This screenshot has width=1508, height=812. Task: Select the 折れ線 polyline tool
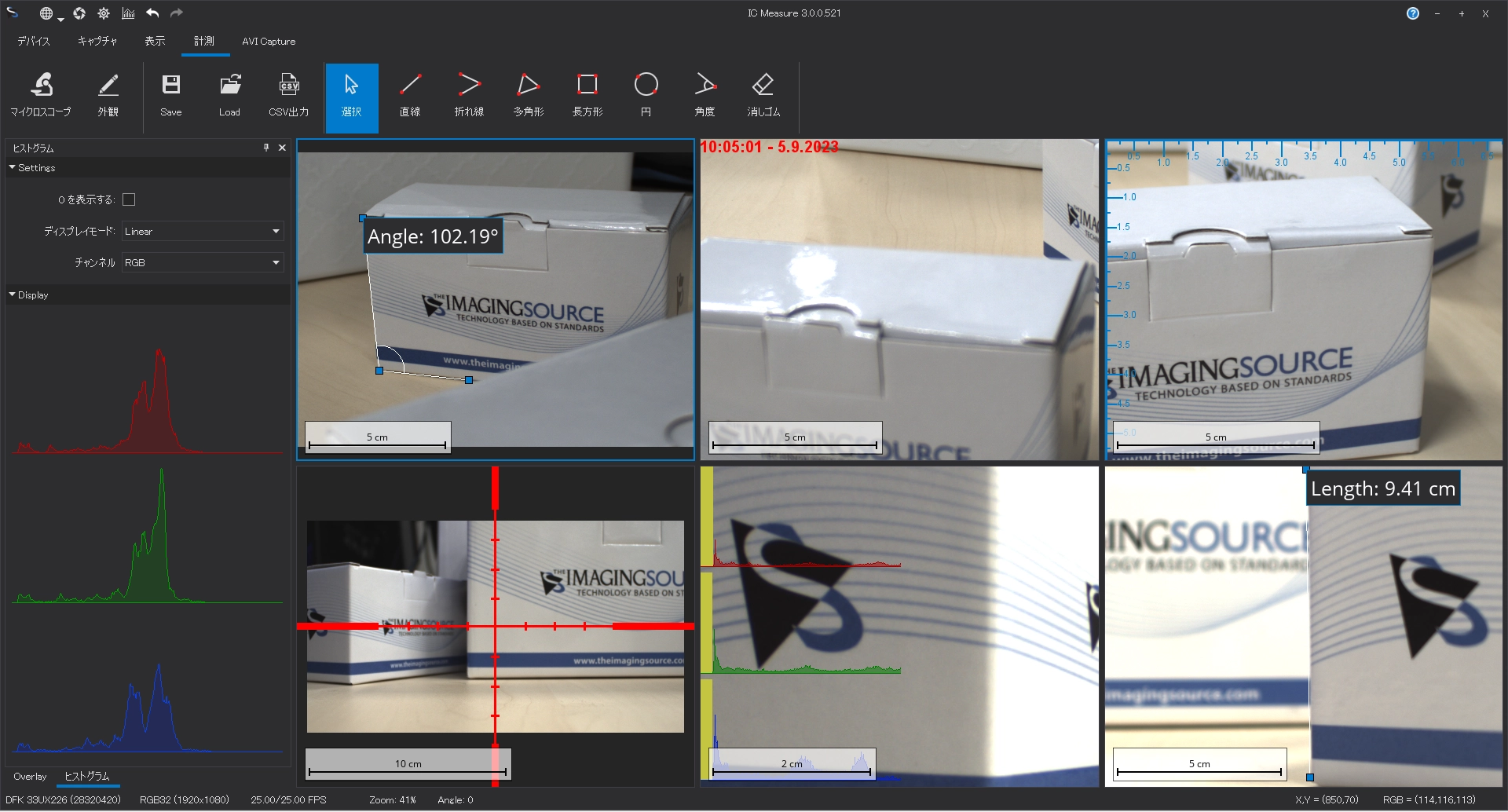(469, 97)
